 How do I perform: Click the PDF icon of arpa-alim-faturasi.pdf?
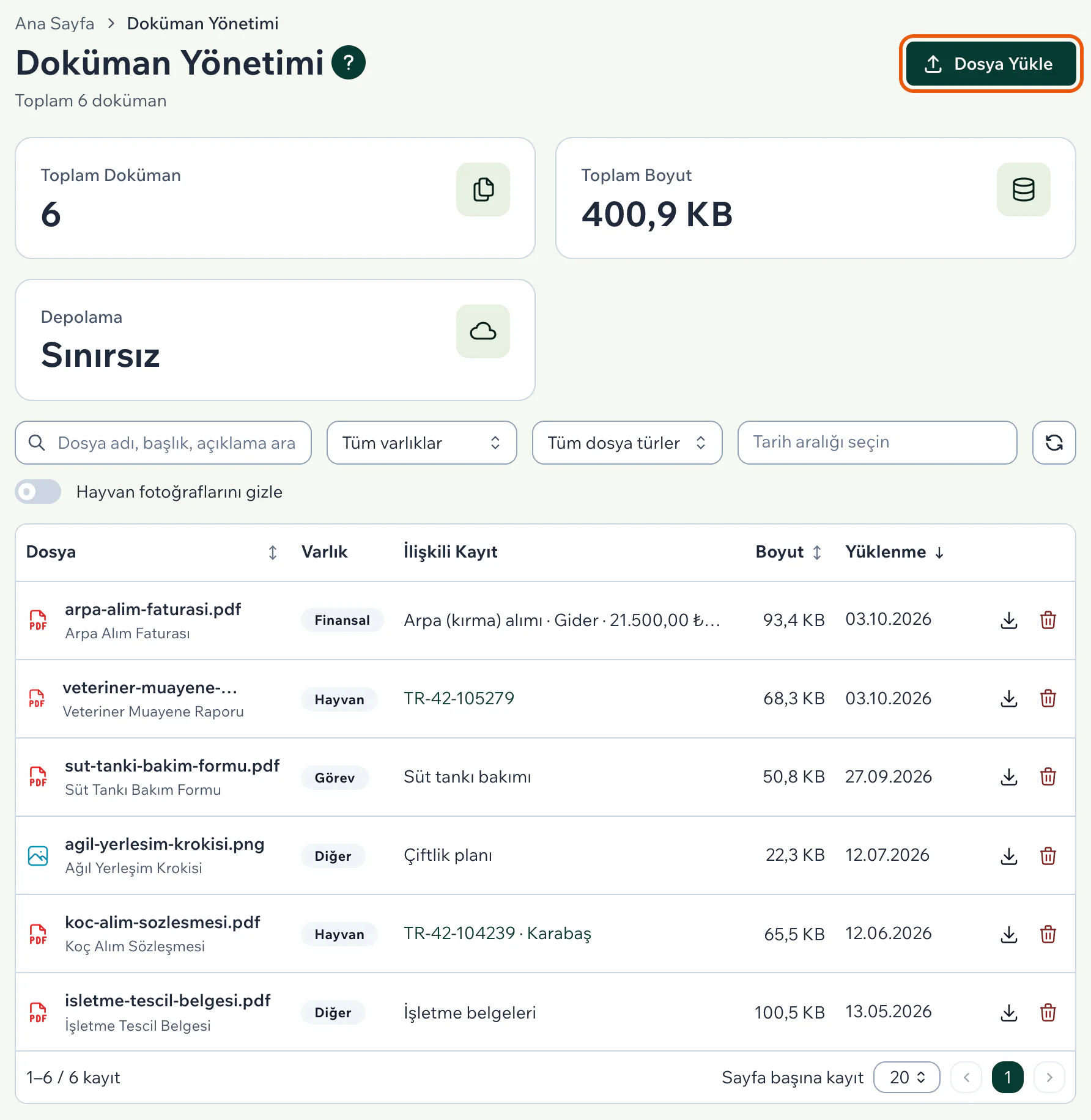tap(38, 620)
